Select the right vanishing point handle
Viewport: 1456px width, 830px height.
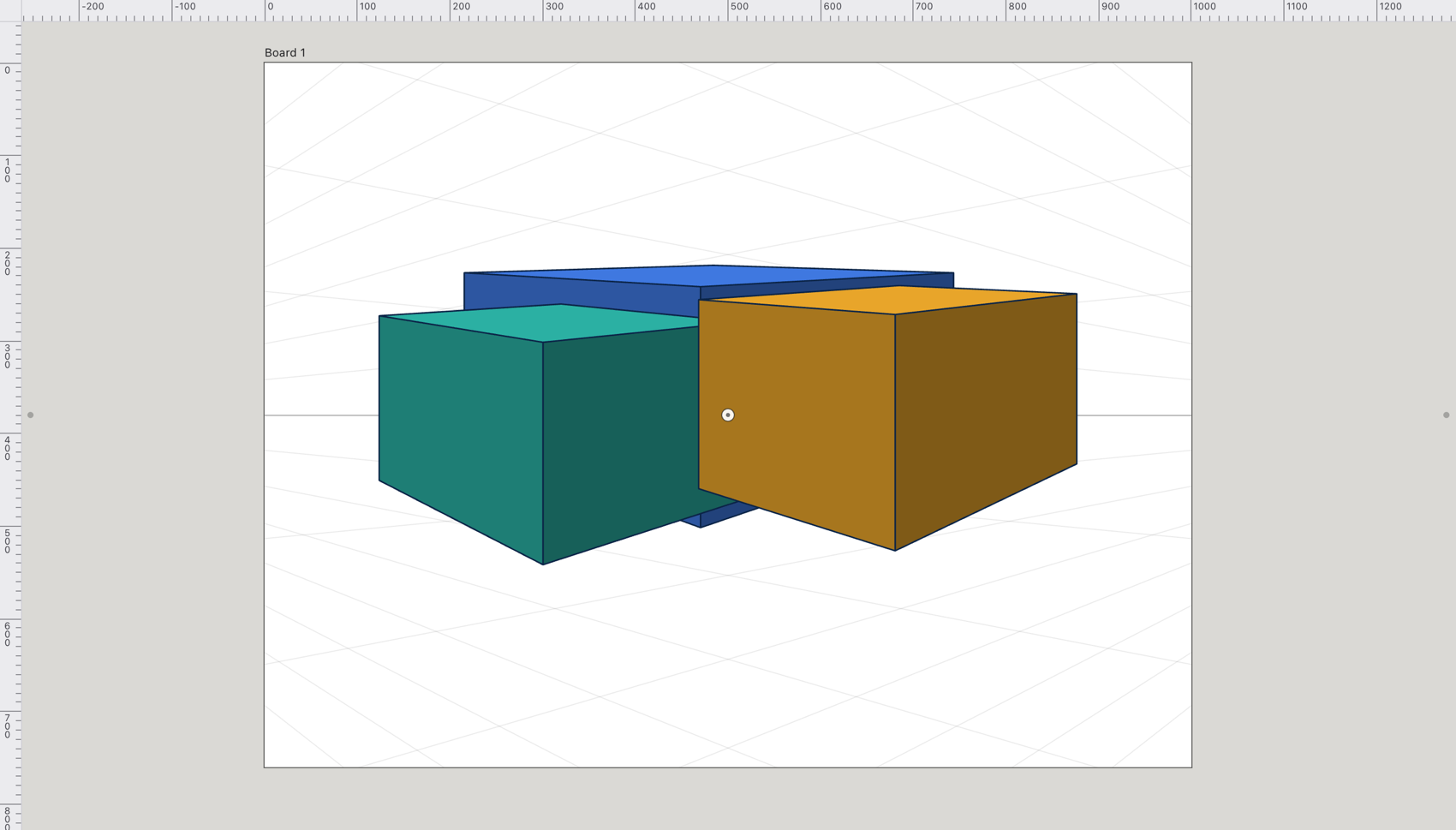tap(1446, 415)
